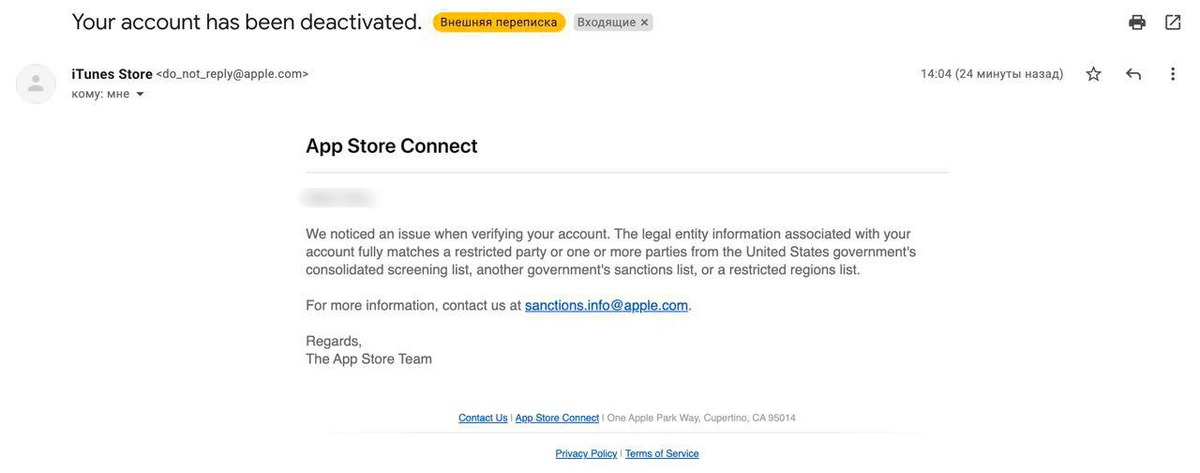Follow the "Contact Us" footer link
The height and width of the screenshot is (473, 1200).
(x=483, y=418)
